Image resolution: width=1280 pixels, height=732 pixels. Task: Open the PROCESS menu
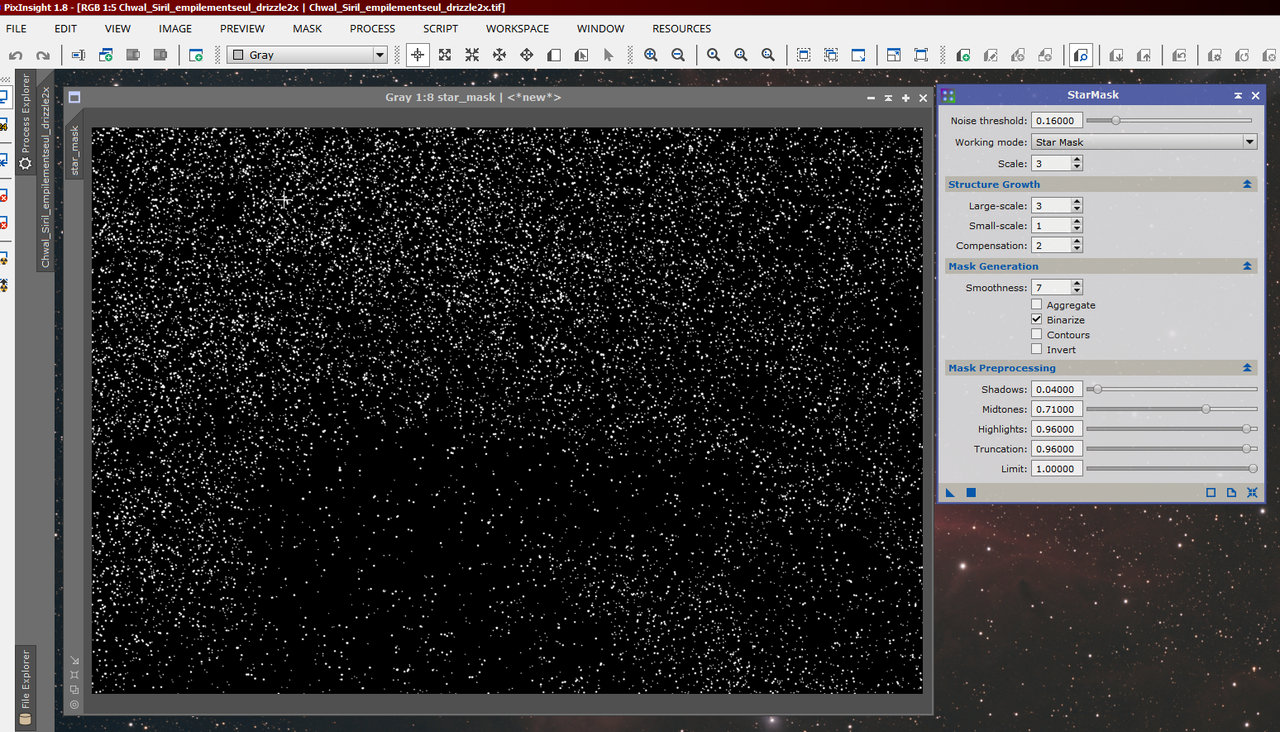pos(372,29)
